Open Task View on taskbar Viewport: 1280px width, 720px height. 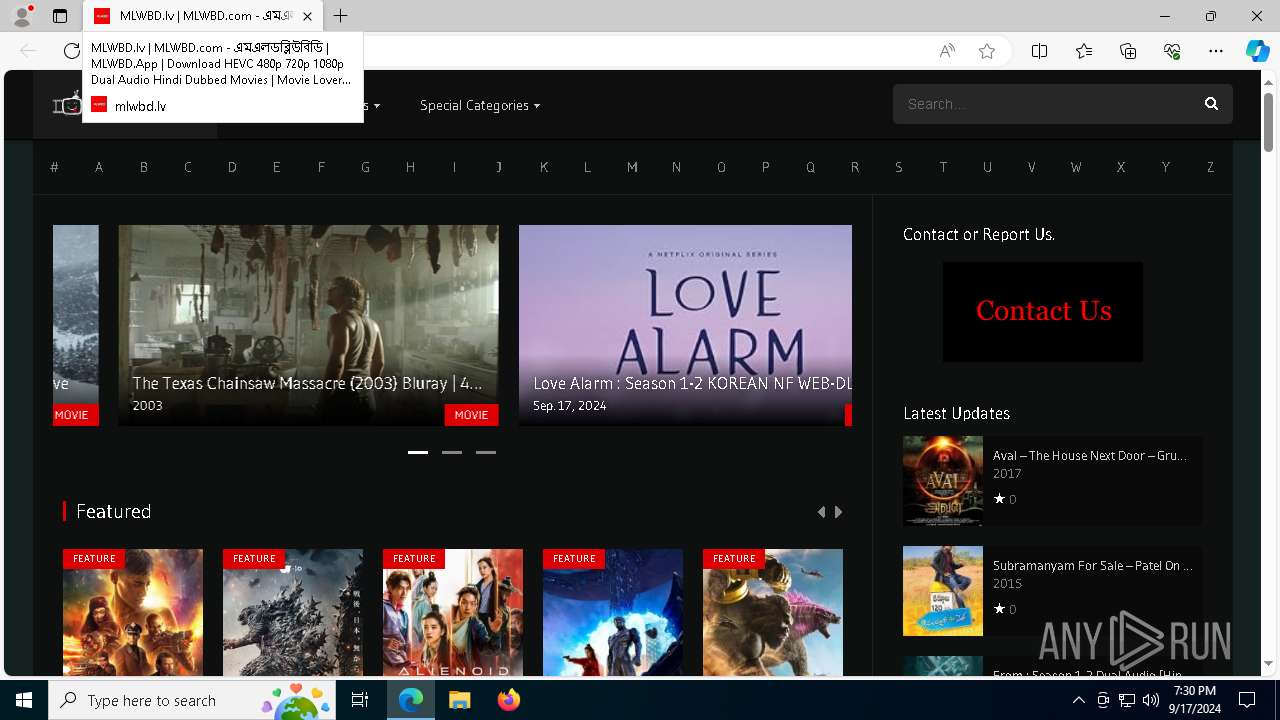point(360,700)
